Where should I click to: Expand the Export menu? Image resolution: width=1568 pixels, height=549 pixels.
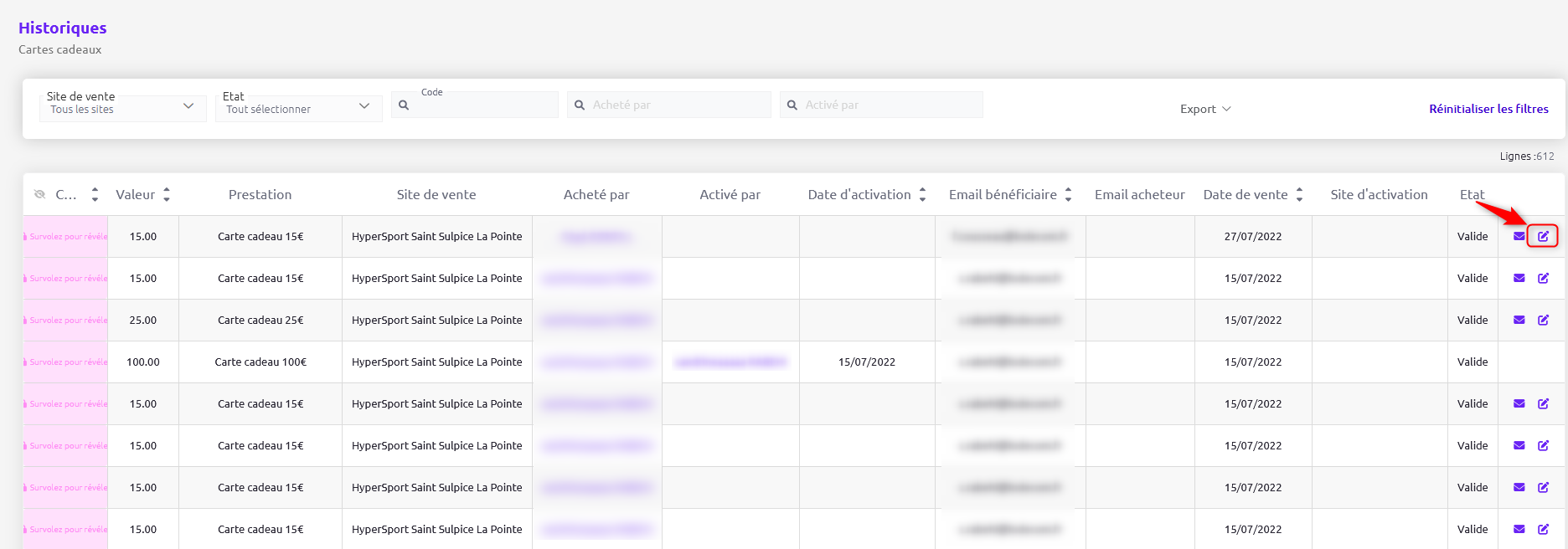[x=1205, y=110]
